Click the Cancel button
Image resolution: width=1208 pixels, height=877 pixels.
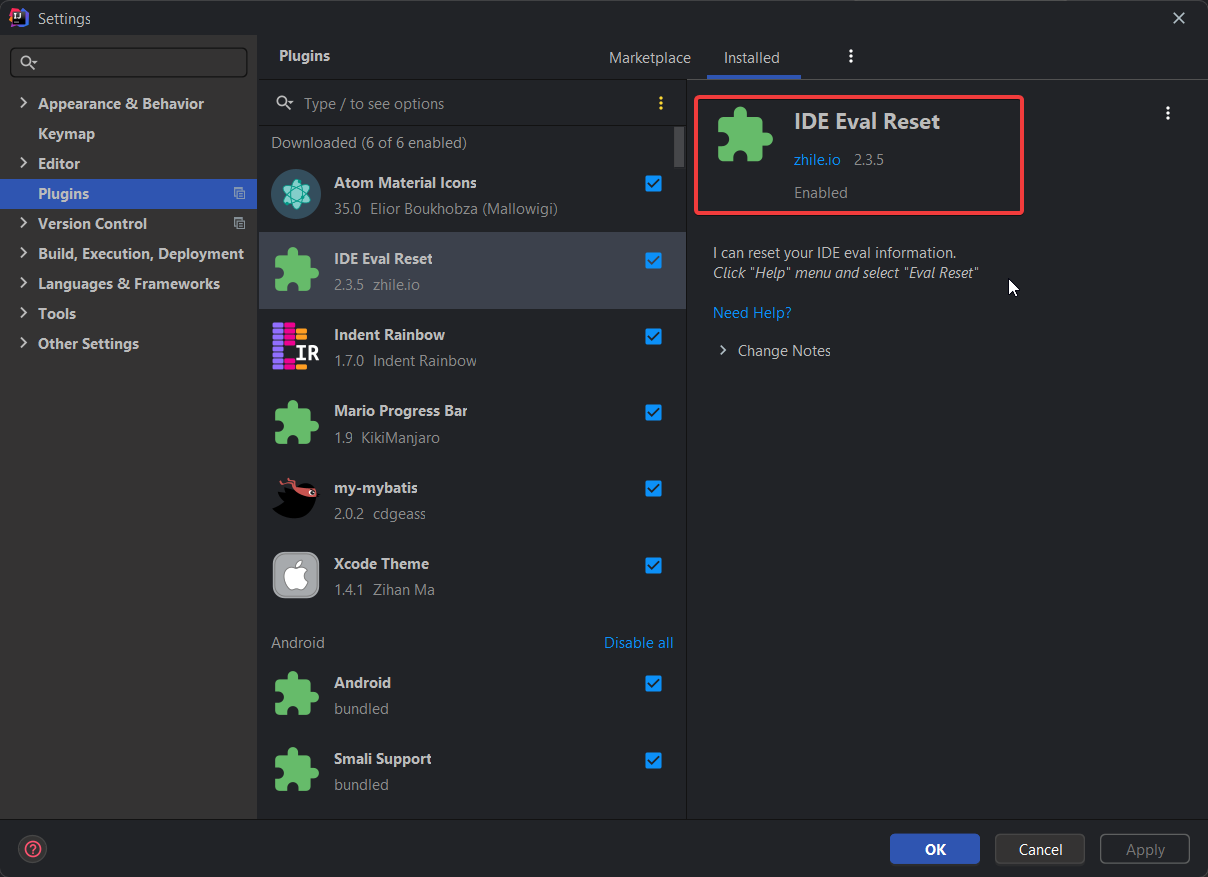pos(1040,849)
